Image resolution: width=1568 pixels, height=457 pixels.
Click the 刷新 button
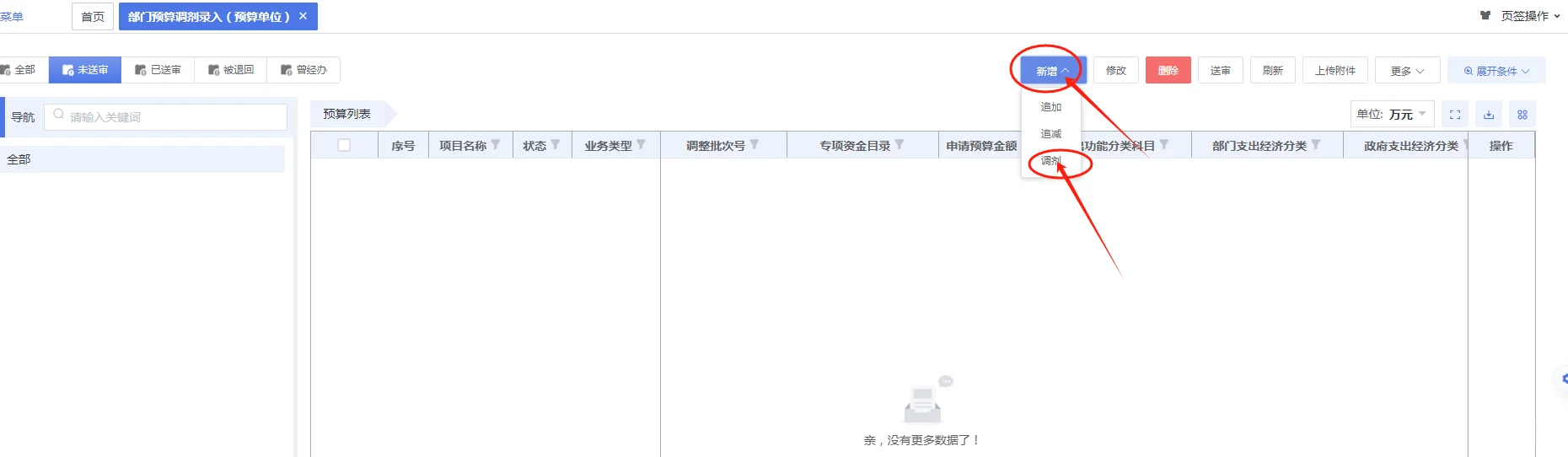tap(1273, 70)
